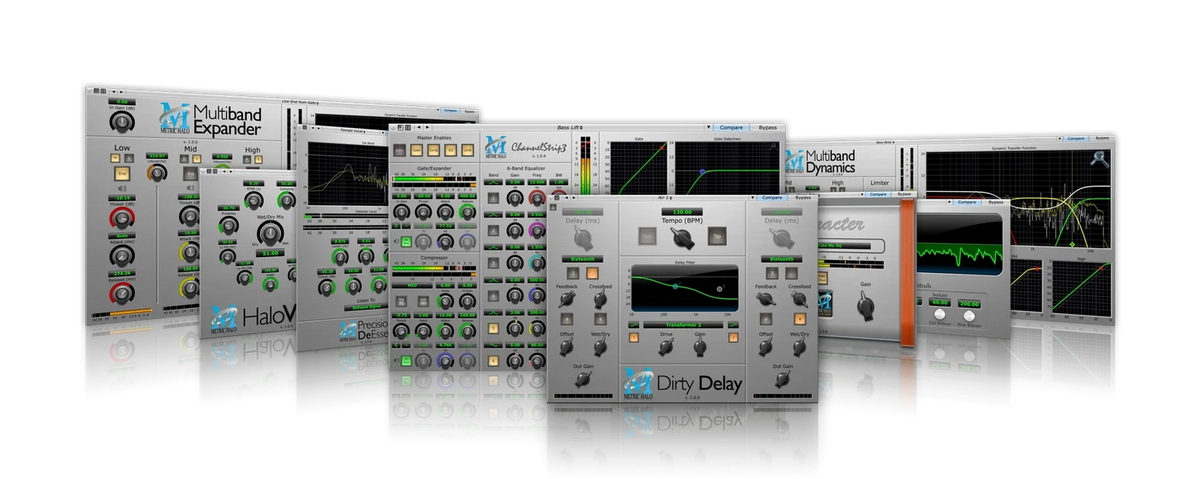
Task: Click Compare in ChannelStrip3 header
Action: (x=733, y=127)
